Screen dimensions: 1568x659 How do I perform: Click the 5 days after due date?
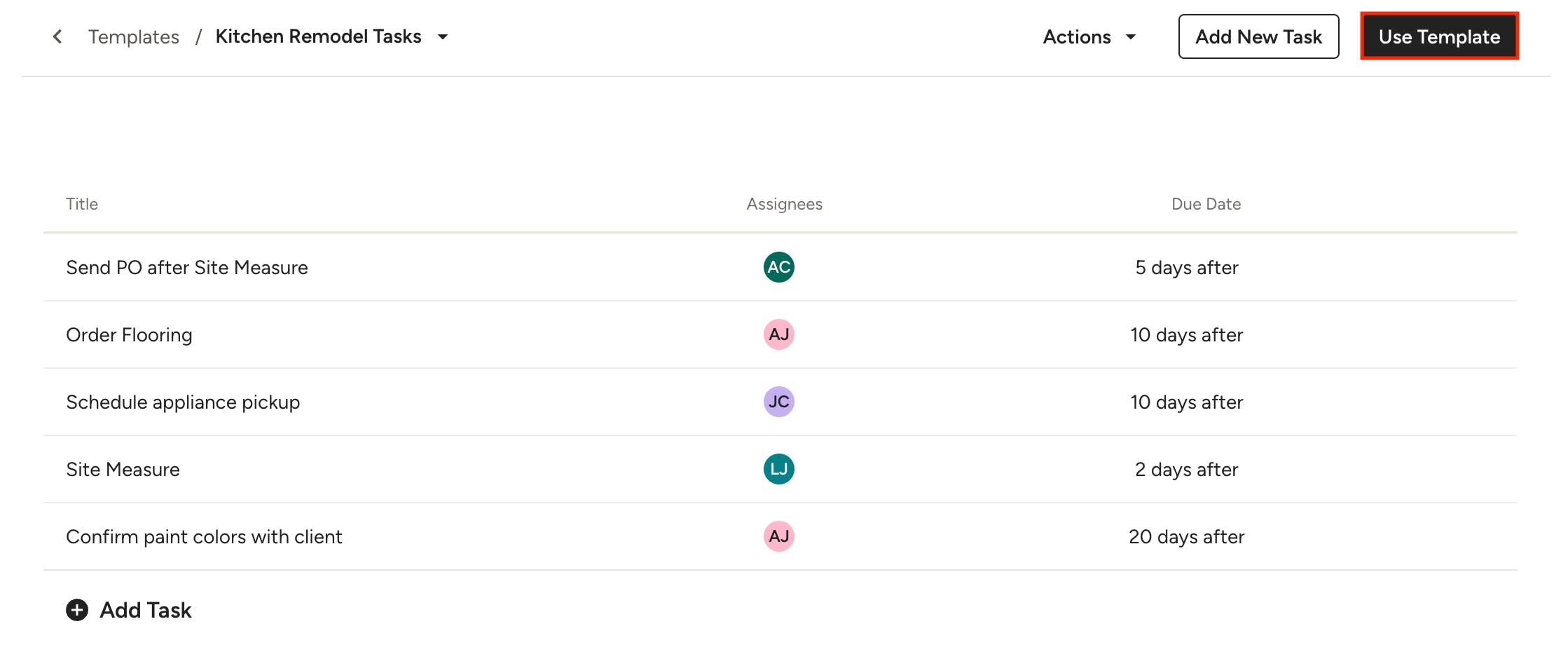pos(1186,267)
